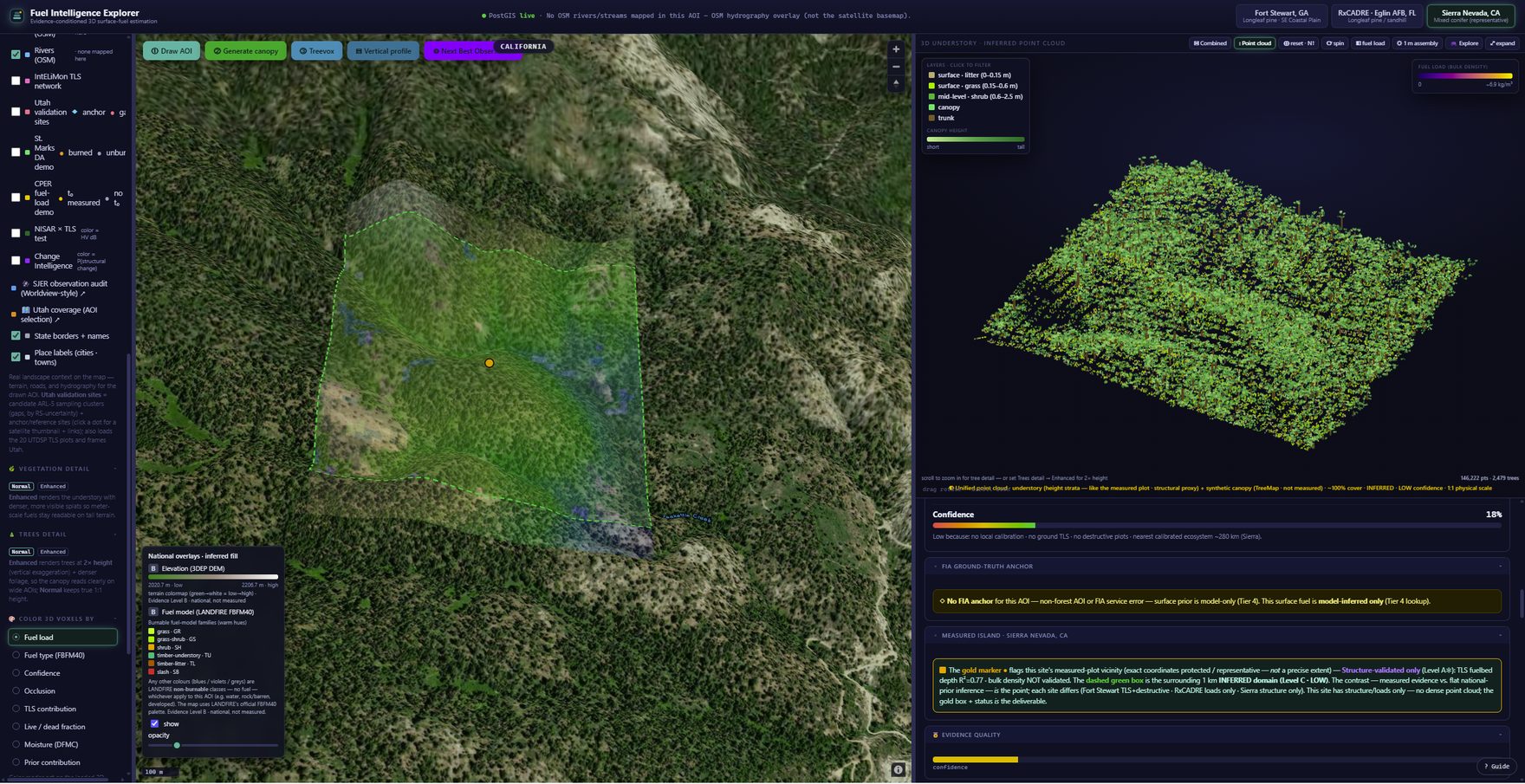The image size is (1525, 784).
Task: Click the fuel load toolbar button
Action: pos(1371,43)
